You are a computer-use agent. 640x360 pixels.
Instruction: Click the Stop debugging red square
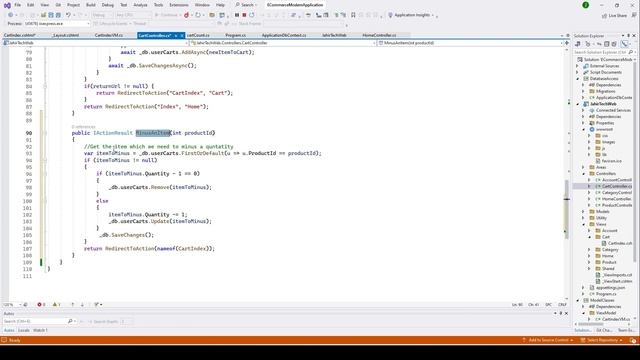click(244, 15)
